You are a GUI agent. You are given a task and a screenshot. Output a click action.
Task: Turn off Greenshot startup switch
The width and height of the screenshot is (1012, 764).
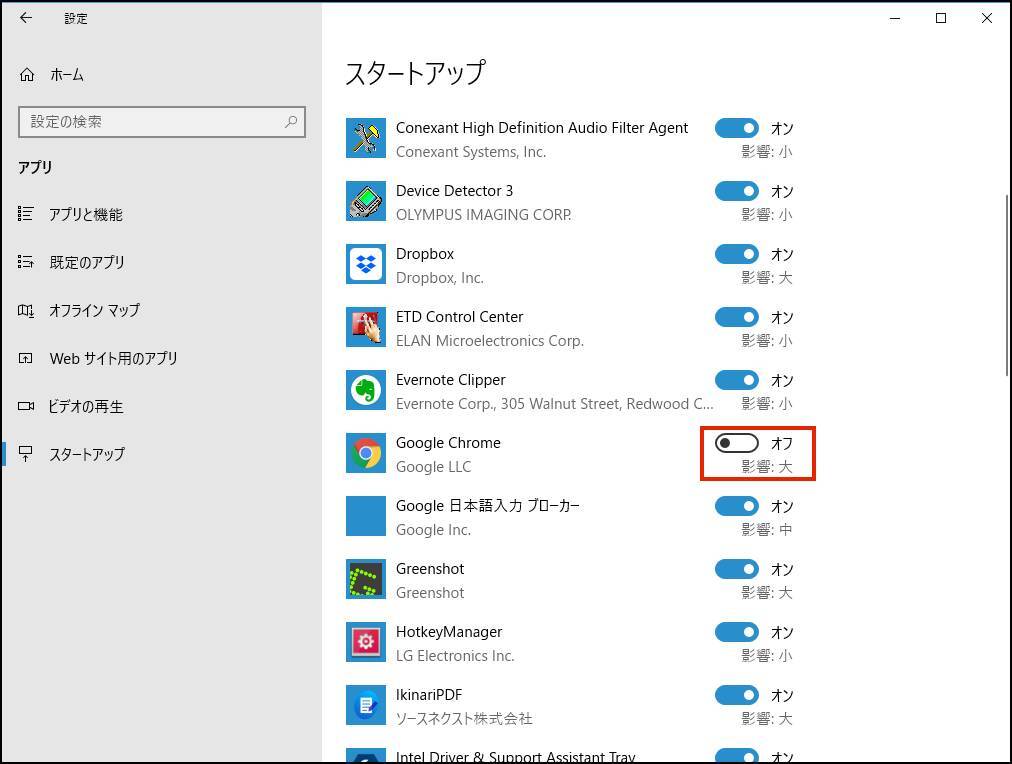point(737,569)
